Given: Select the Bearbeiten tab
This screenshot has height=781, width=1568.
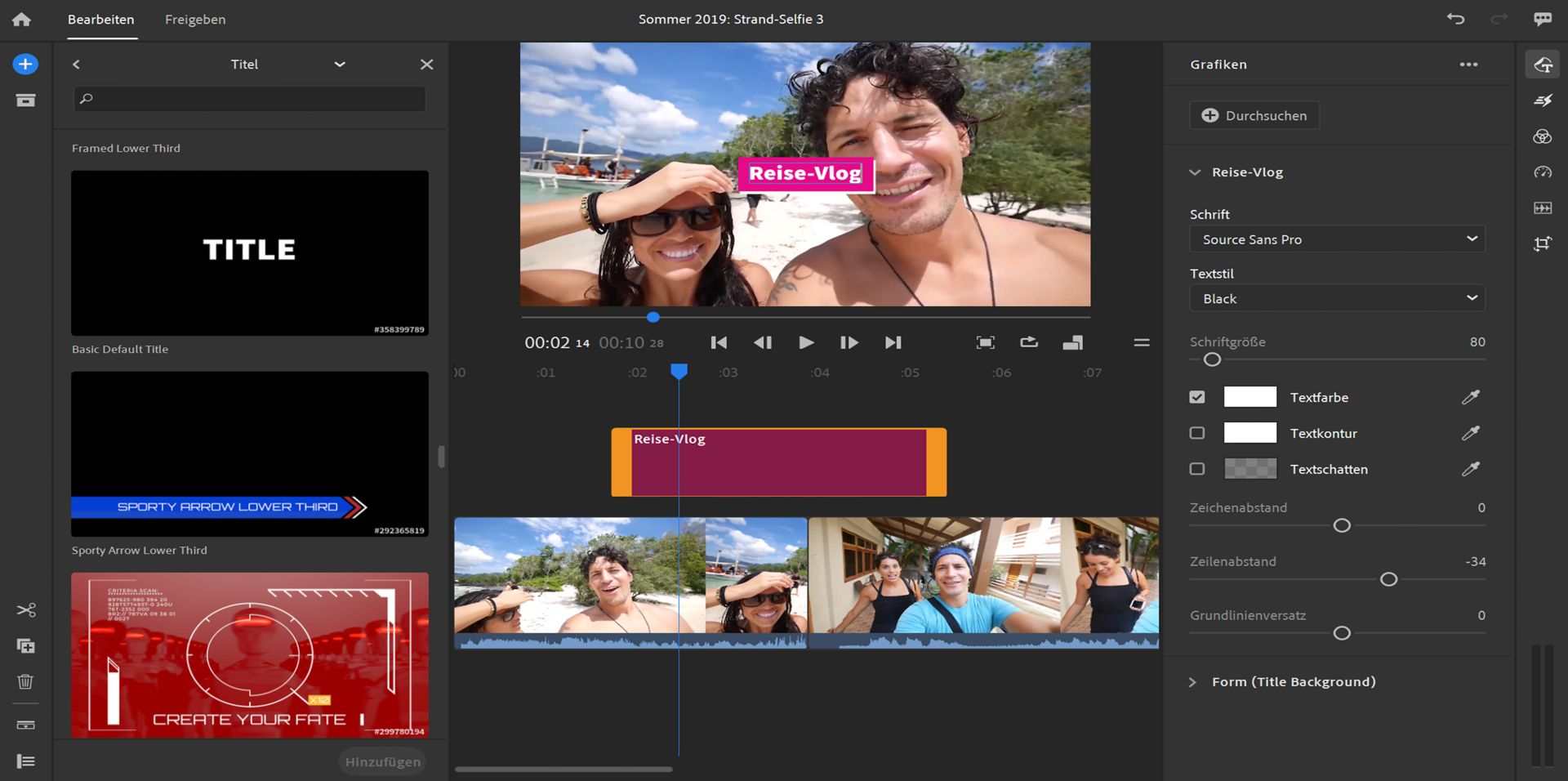Looking at the screenshot, I should pos(100,20).
